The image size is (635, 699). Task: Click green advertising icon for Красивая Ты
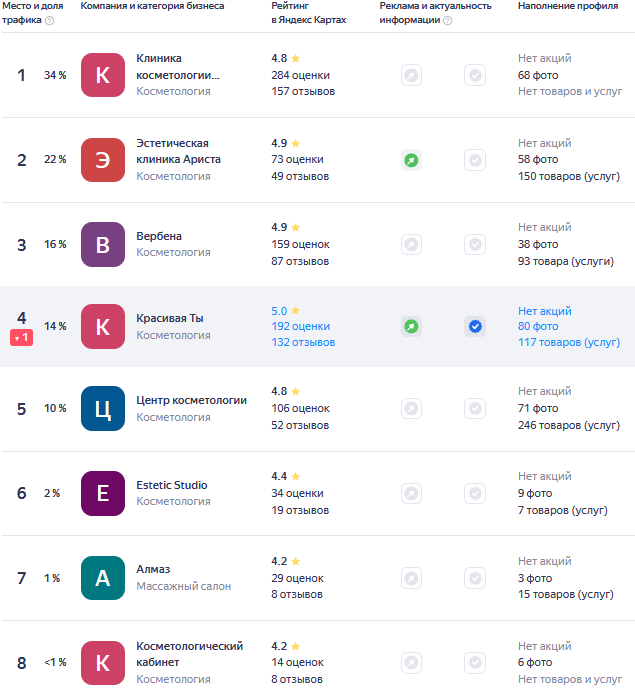[411, 326]
